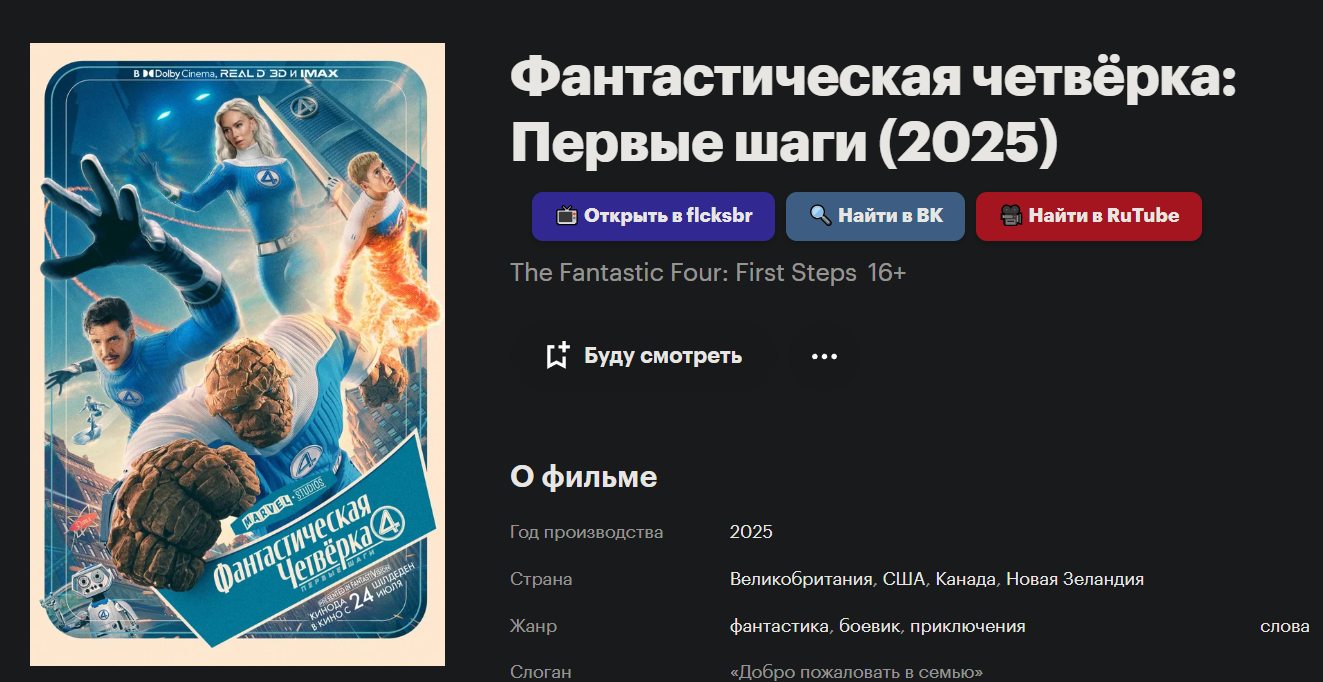Image resolution: width=1323 pixels, height=682 pixels.
Task: Click the slogan «Добро пожаловать в семью»
Action: tap(857, 673)
